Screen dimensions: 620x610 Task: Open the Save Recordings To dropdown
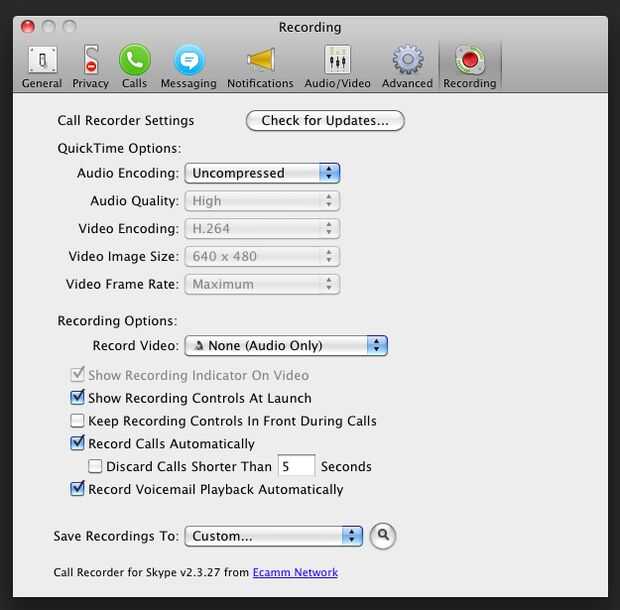(274, 536)
